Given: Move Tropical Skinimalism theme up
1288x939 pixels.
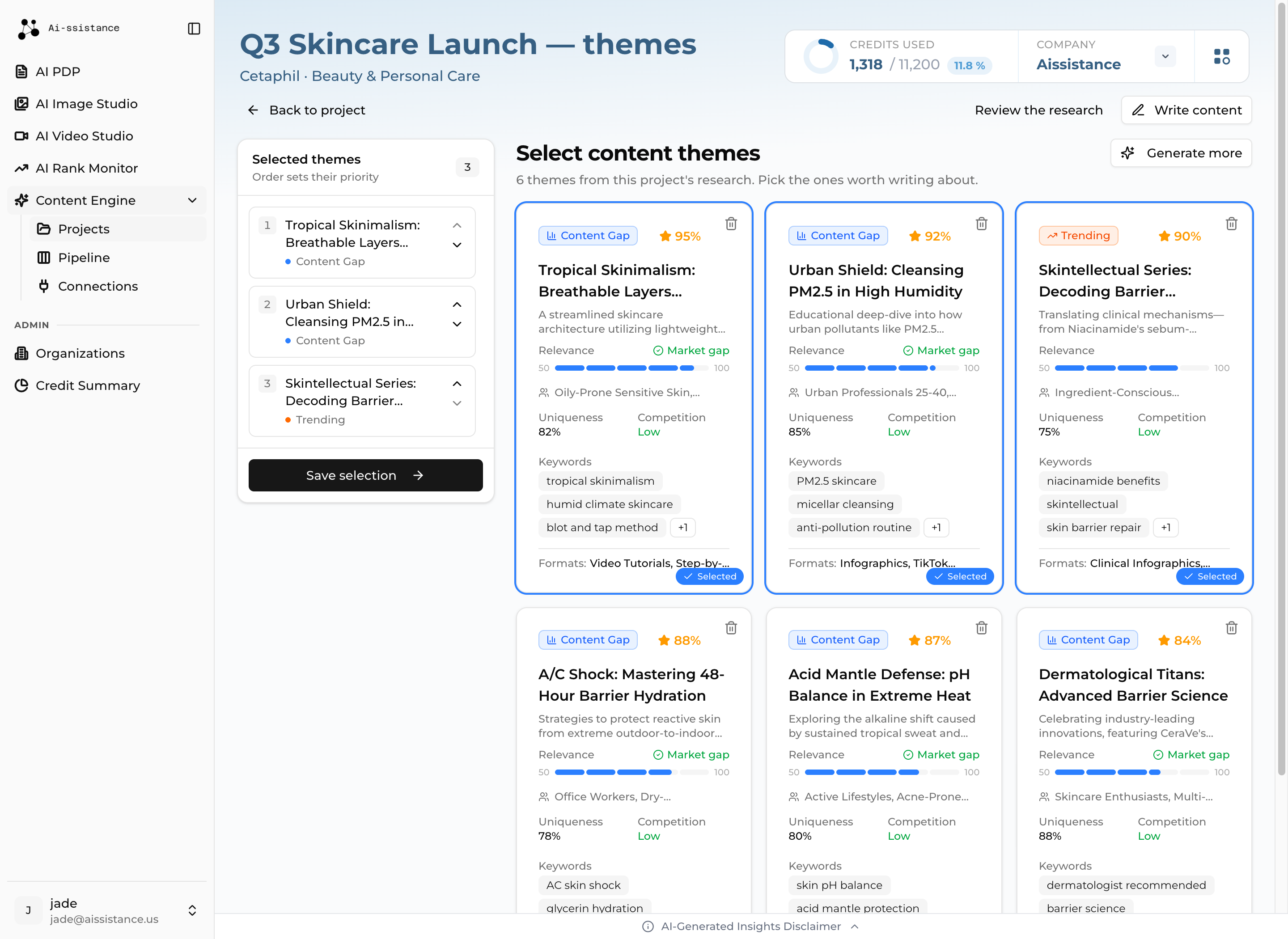Looking at the screenshot, I should click(457, 226).
